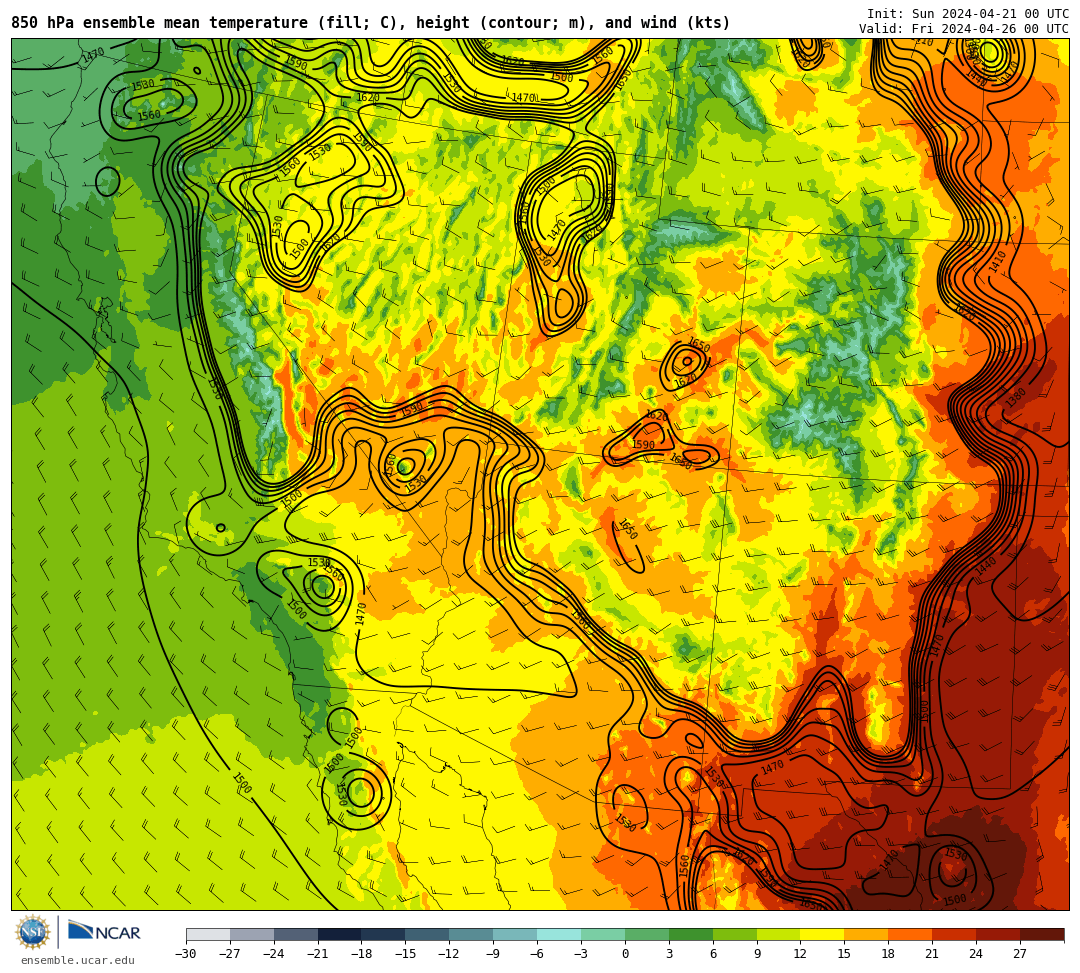Pick the teal swatch between -12 and -9
This screenshot has width=1080, height=973.
click(472, 934)
